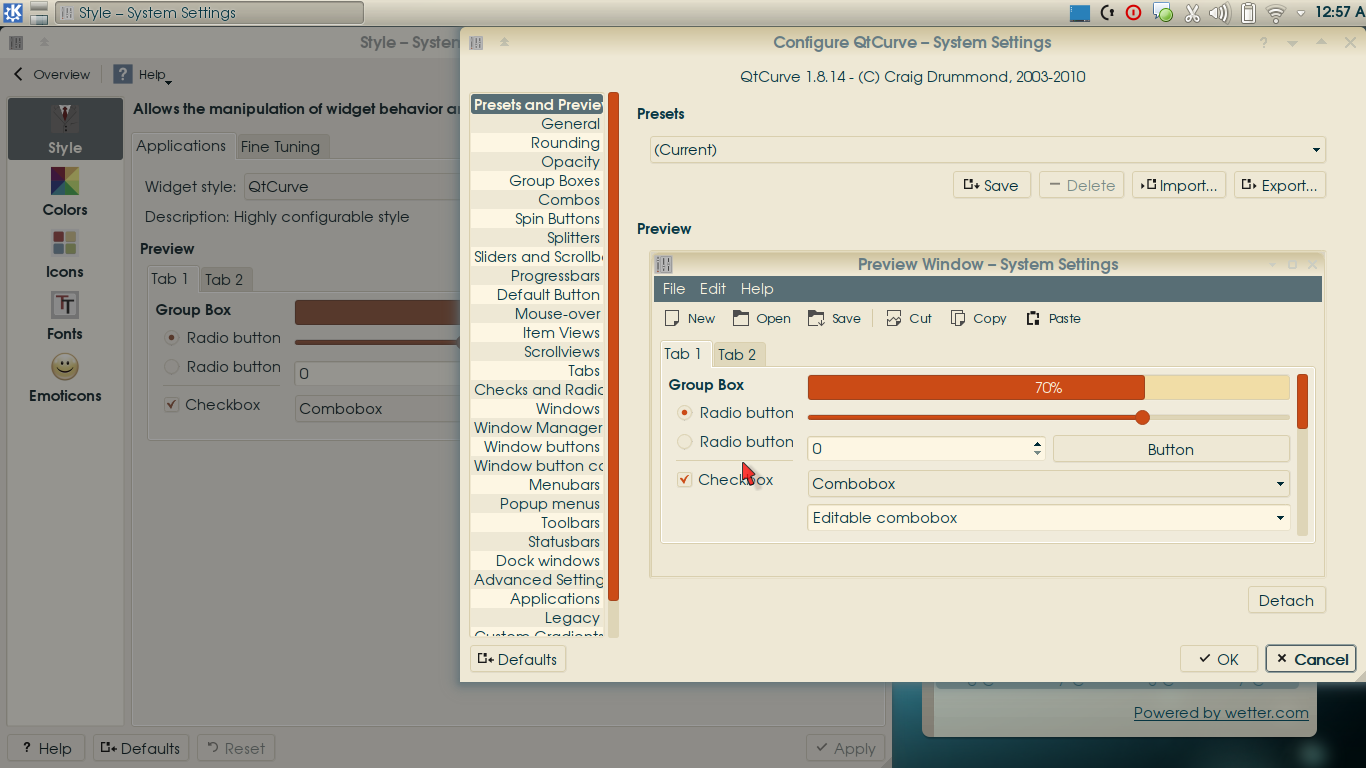Open Widget style QtCurve dropdown
Screen dimensions: 1366x768
click(x=352, y=186)
